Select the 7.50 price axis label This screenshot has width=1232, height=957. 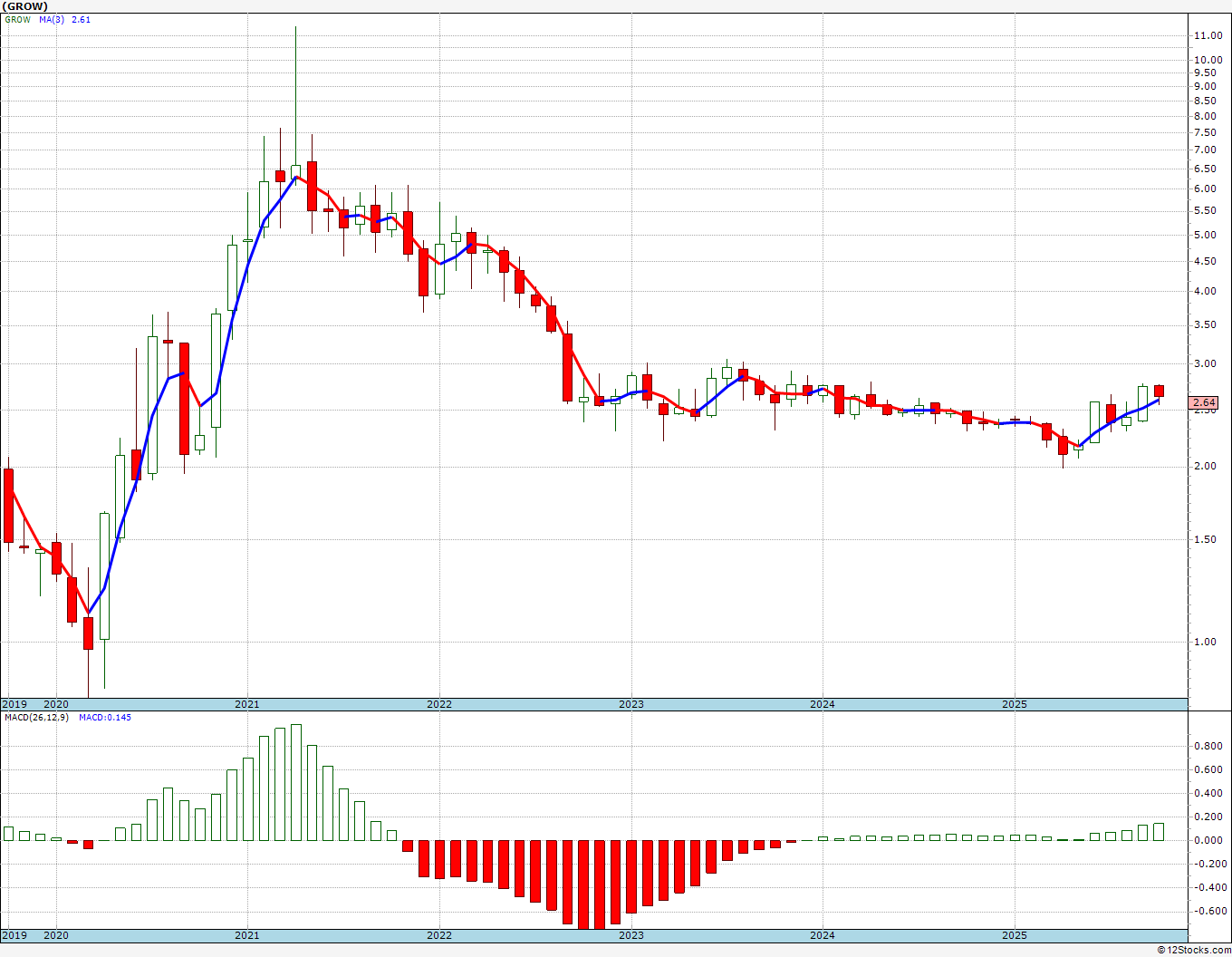[1204, 133]
